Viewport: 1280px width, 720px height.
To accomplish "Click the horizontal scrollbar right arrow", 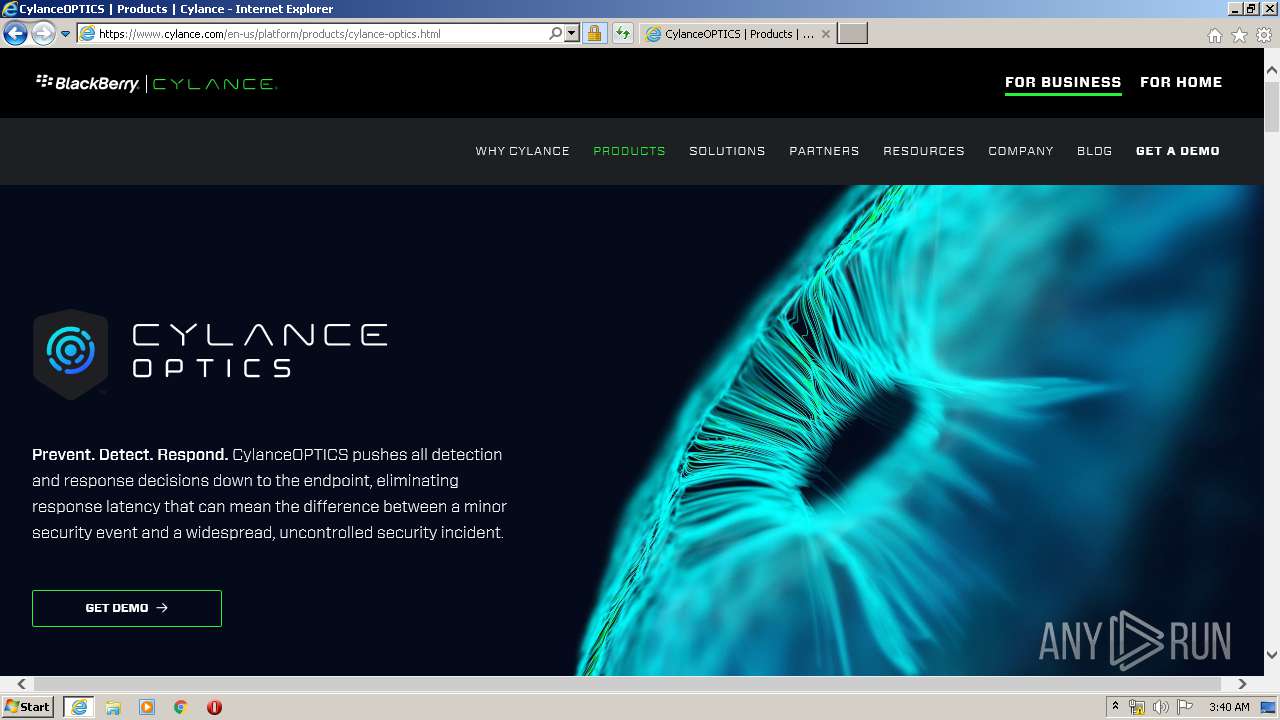I will pyautogui.click(x=1242, y=684).
